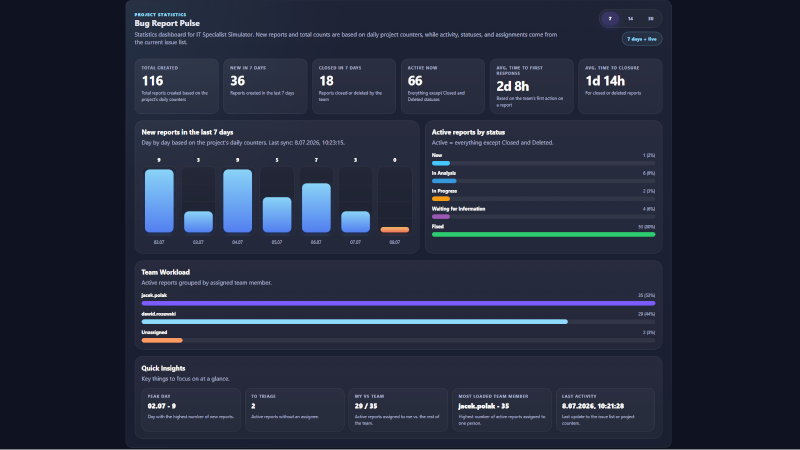Click the Avg. Time to Closure card
The image size is (800, 450).
620,86
